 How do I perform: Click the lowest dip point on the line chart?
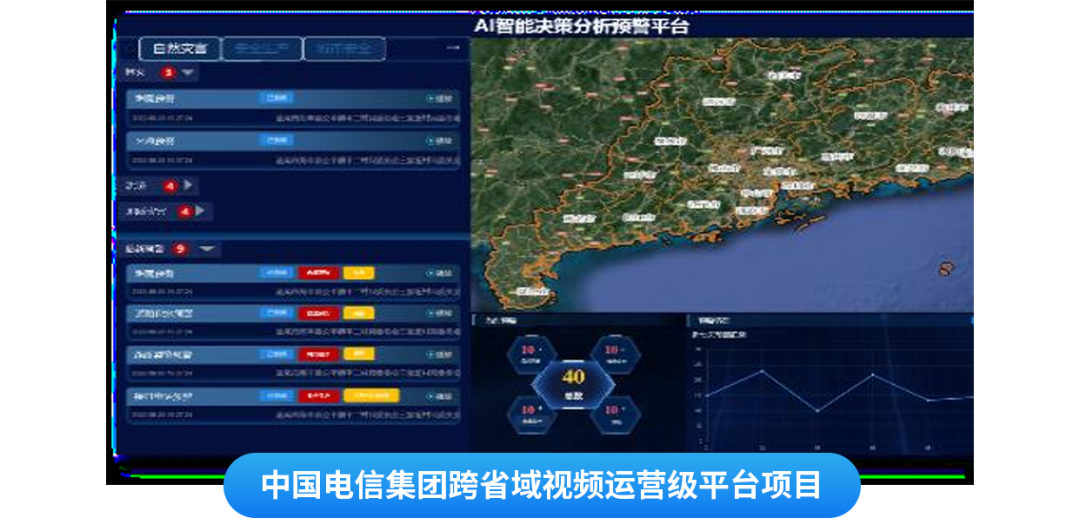click(818, 411)
